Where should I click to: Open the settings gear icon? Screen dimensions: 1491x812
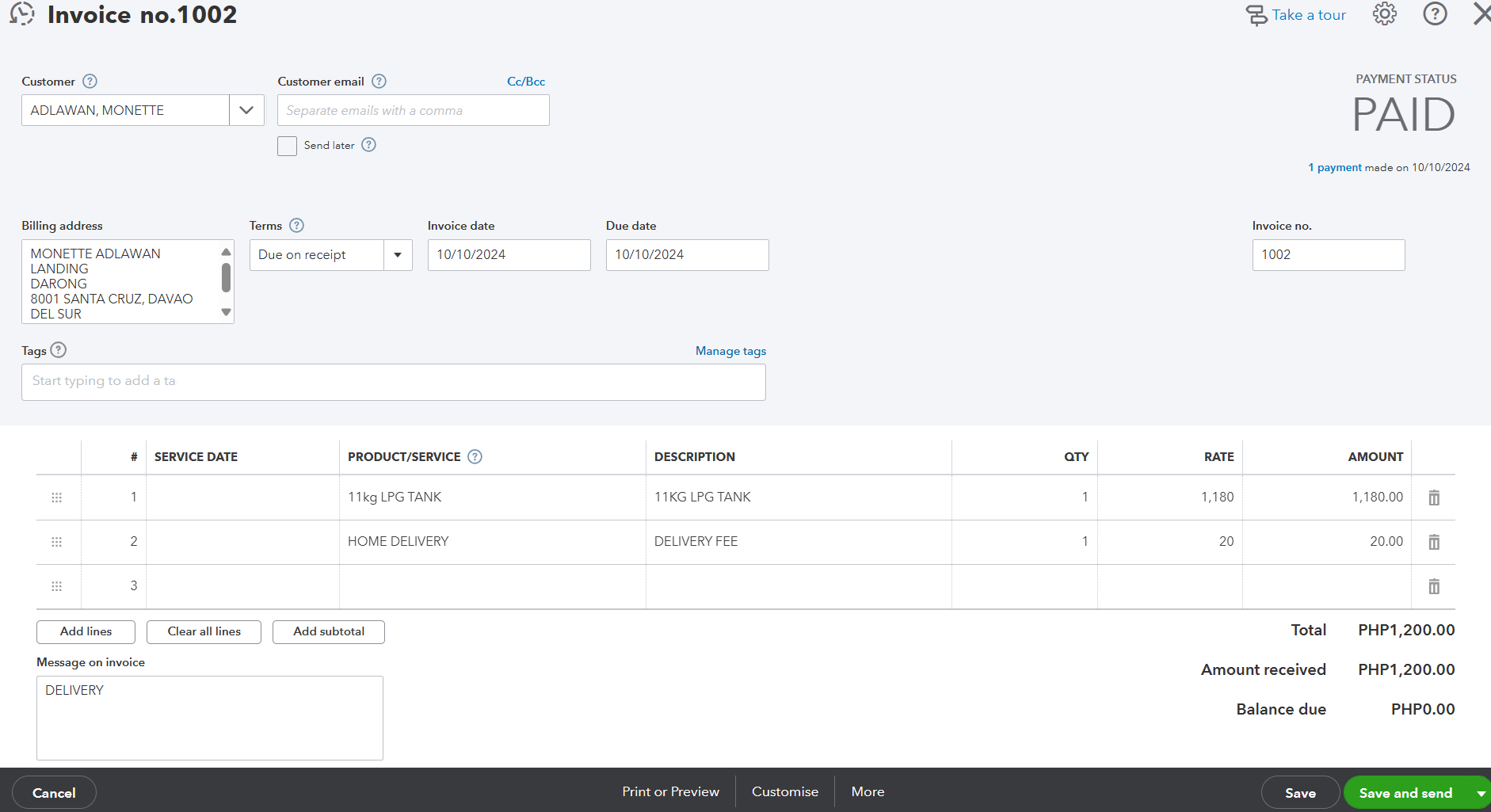(x=1385, y=14)
